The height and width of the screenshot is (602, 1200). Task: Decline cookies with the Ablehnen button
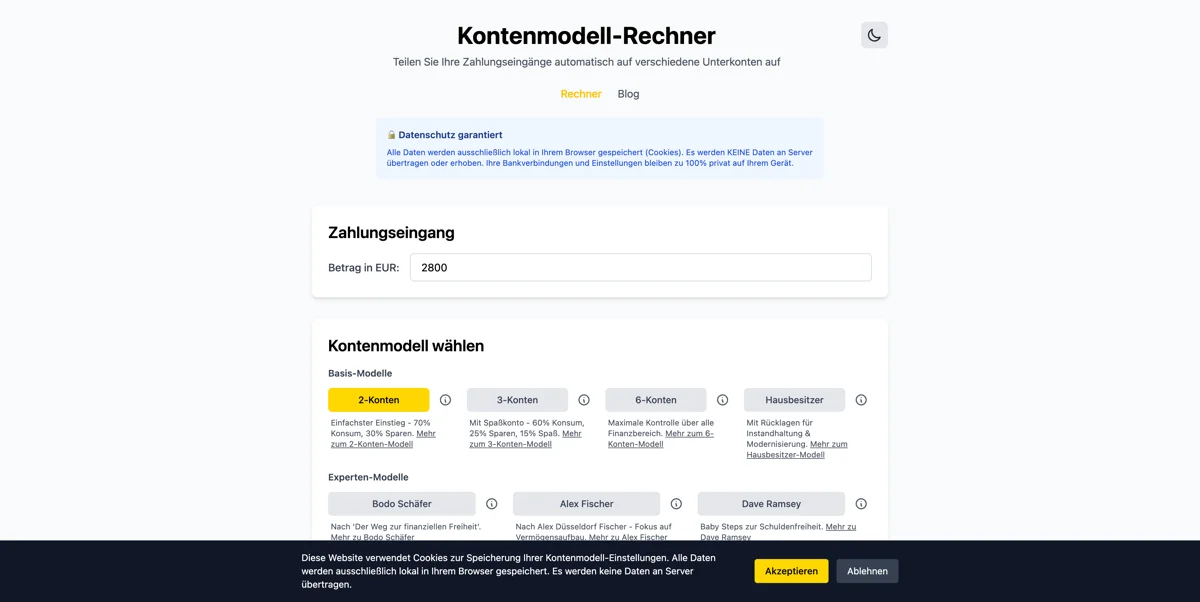coord(866,570)
